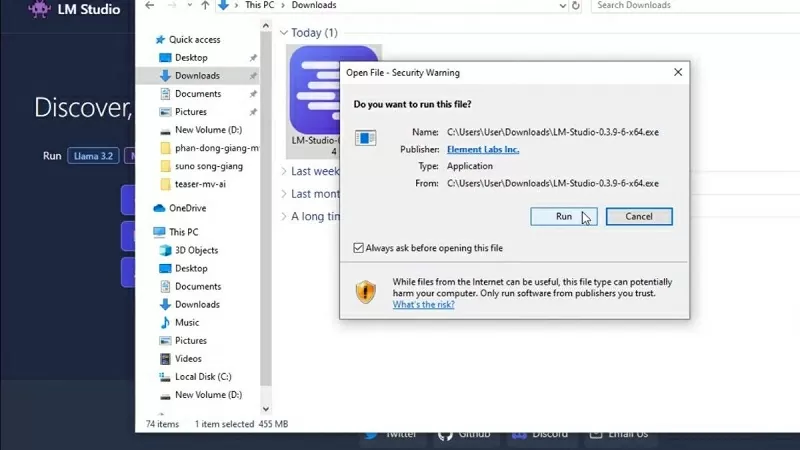Open address bar history dropdown
This screenshot has width=800, height=450.
(561, 6)
